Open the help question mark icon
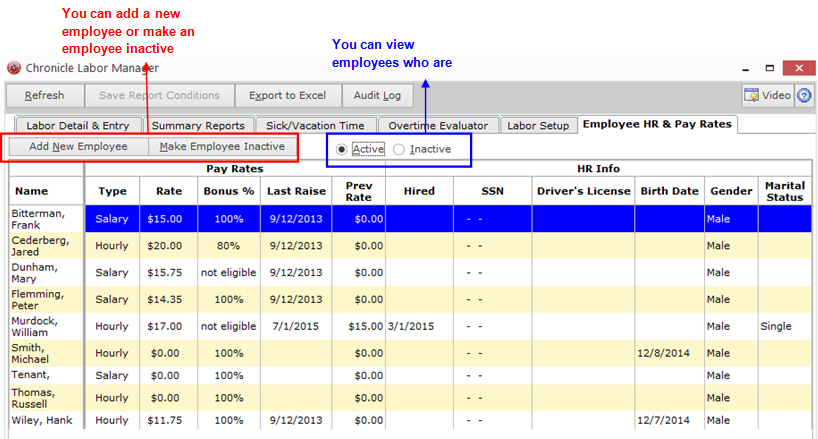Viewport: 818px width, 439px height. [x=804, y=95]
